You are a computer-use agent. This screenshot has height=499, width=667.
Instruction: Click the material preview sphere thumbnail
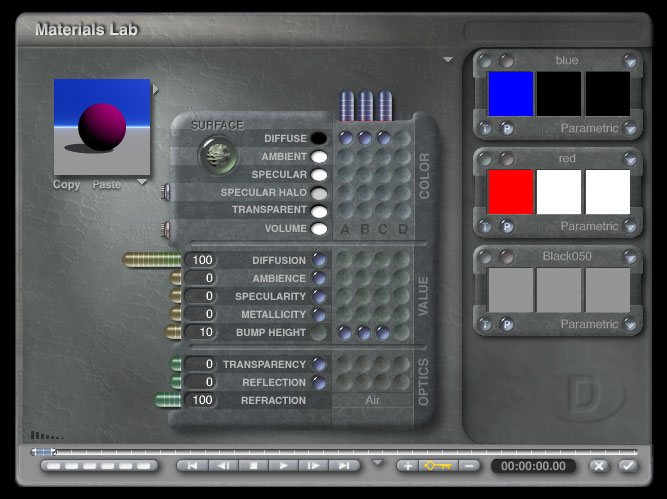[x=102, y=127]
